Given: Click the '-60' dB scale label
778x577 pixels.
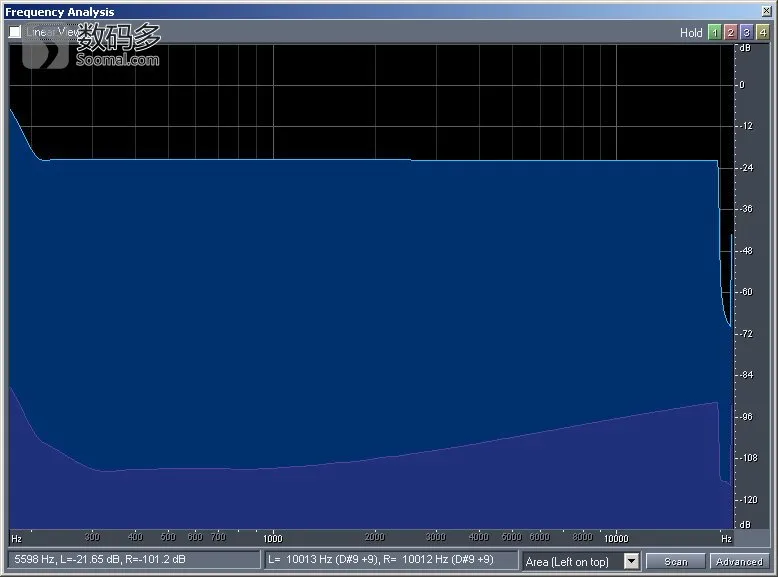Looking at the screenshot, I should (747, 292).
